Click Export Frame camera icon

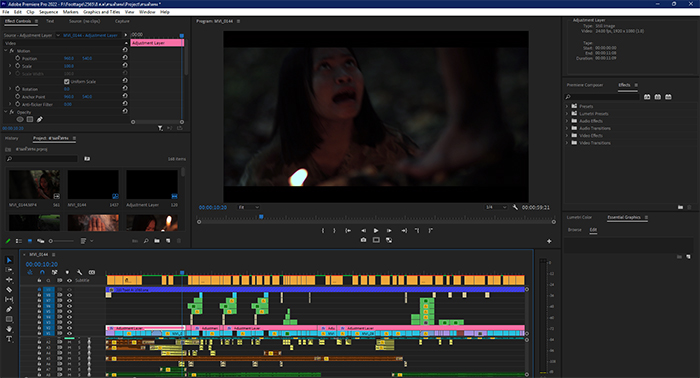coord(363,240)
